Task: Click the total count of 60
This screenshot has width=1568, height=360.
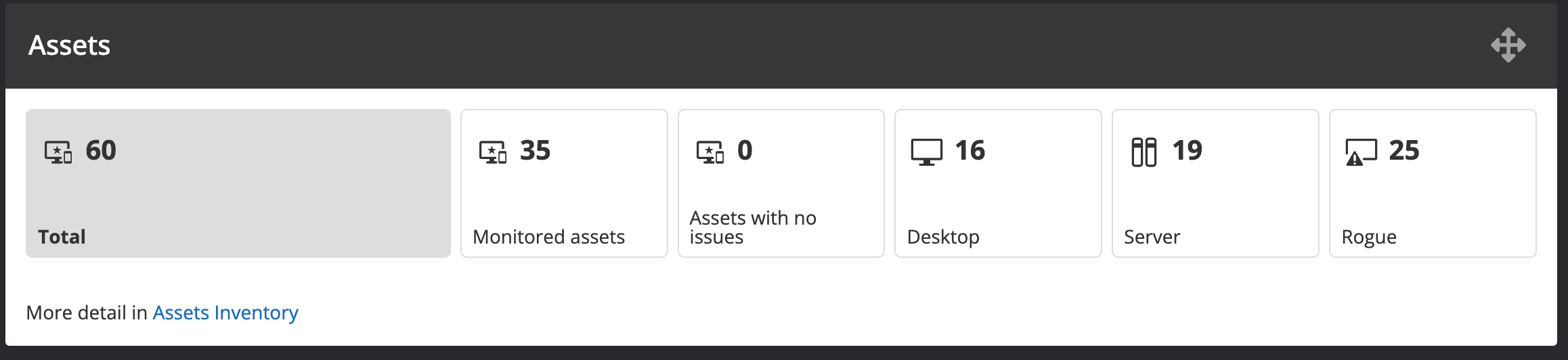Action: 101,150
